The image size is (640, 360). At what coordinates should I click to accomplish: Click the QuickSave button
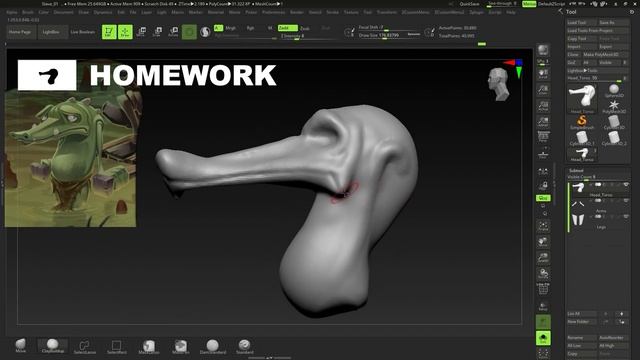click(x=469, y=4)
